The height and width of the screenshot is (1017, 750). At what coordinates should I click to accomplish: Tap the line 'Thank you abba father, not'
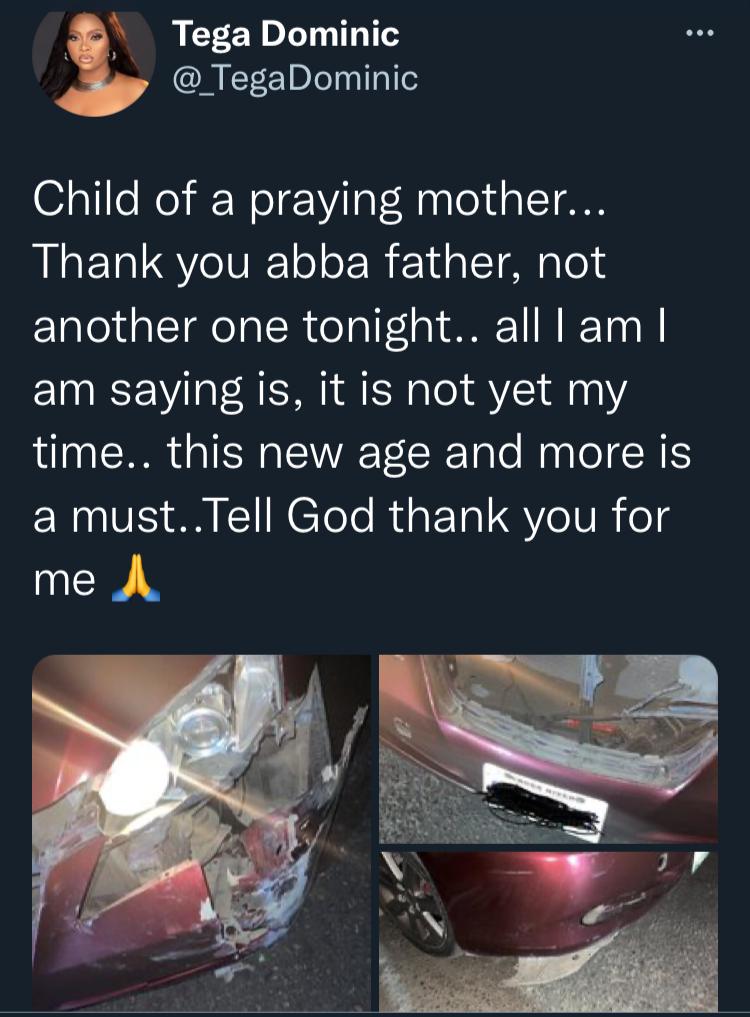319,262
